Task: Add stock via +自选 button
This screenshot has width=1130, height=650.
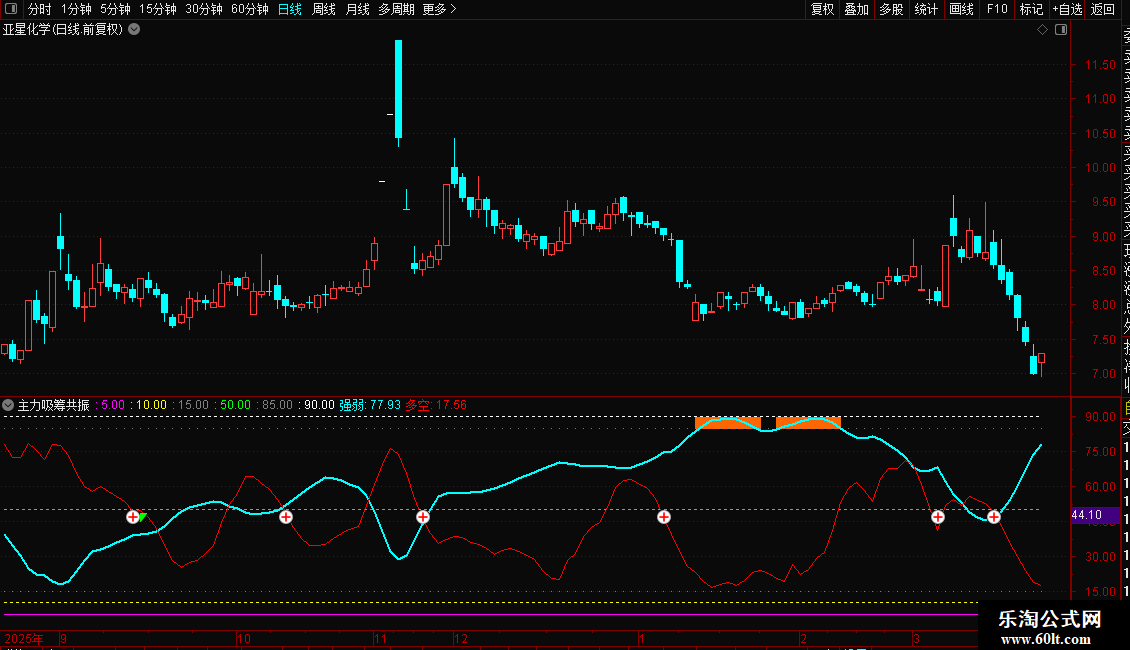Action: (1067, 9)
